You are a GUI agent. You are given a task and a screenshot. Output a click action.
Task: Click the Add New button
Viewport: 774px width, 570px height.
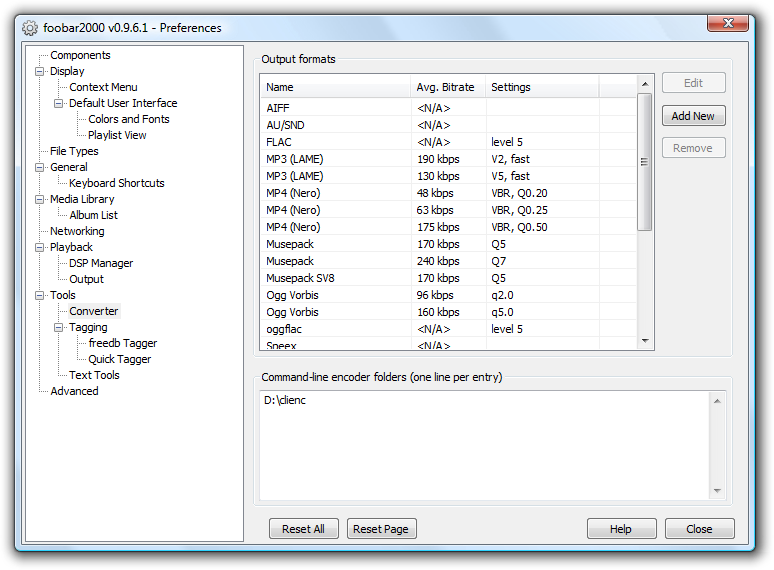[x=693, y=116]
